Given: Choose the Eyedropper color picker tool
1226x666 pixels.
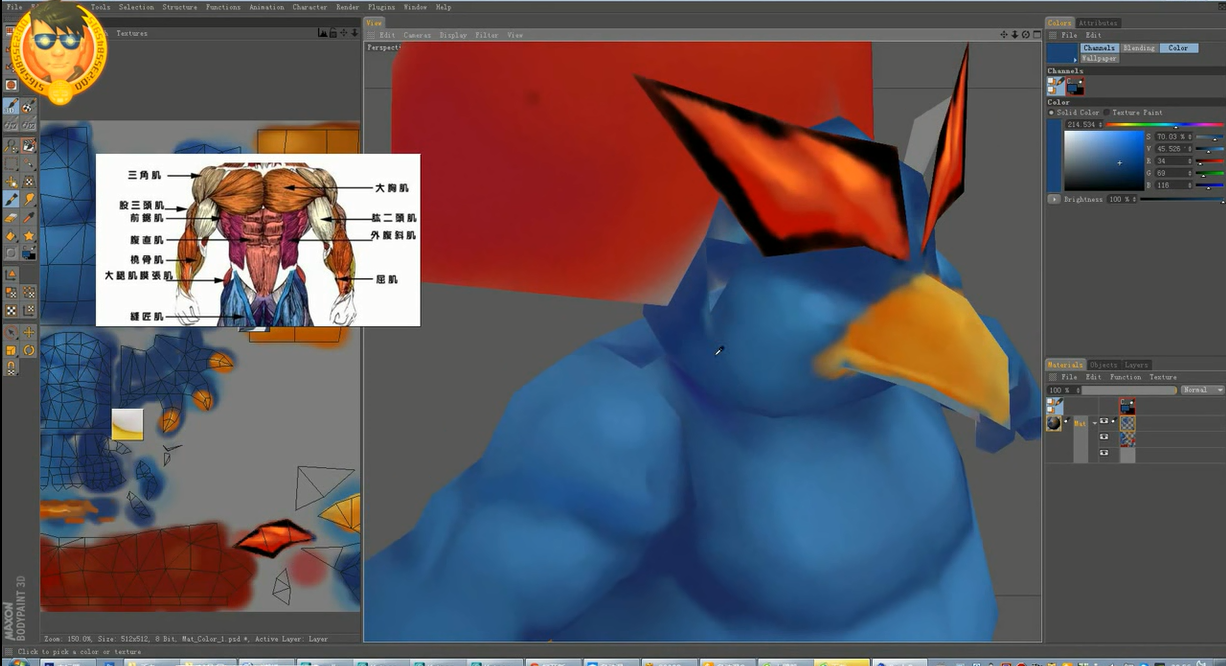Looking at the screenshot, I should click(29, 218).
